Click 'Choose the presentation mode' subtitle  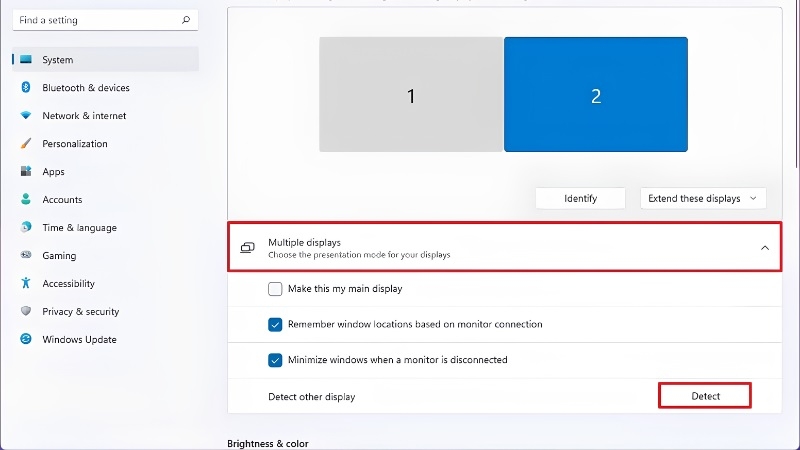click(x=359, y=255)
